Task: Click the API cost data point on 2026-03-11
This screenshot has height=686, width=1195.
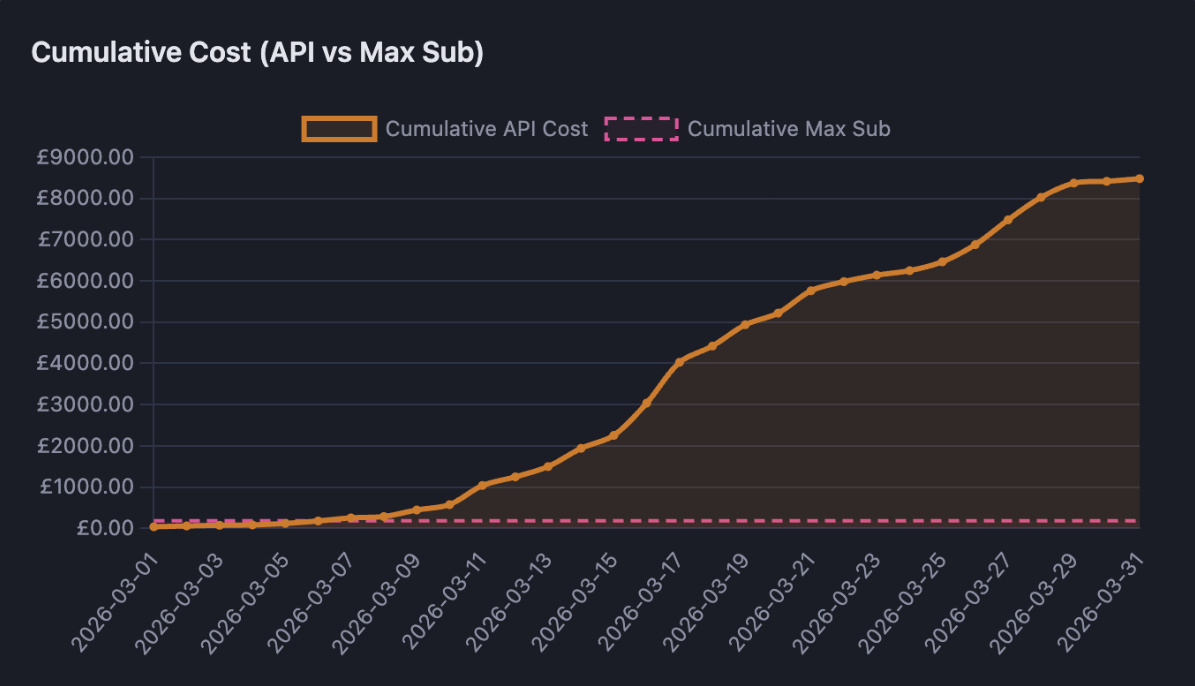Action: tap(482, 485)
